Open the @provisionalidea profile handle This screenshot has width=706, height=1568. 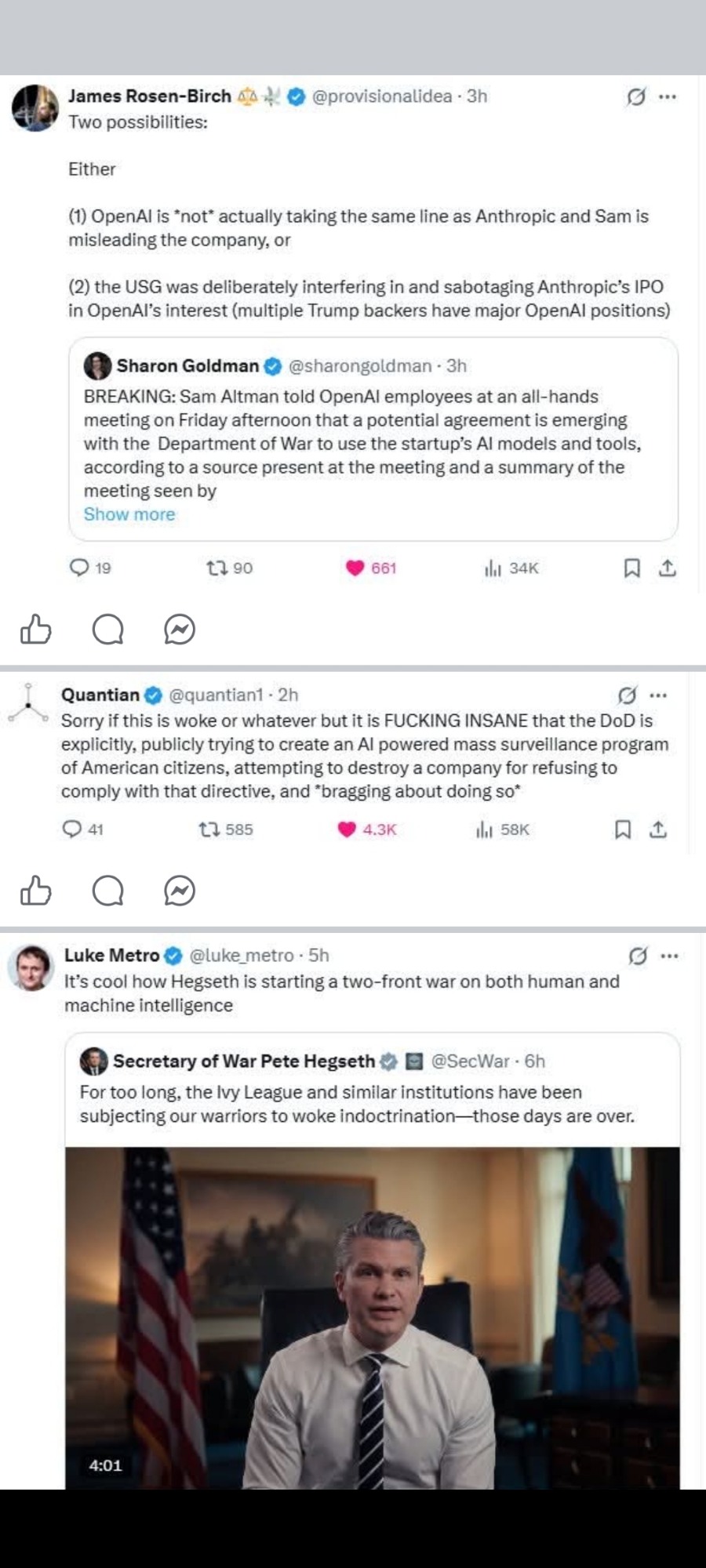[x=382, y=96]
